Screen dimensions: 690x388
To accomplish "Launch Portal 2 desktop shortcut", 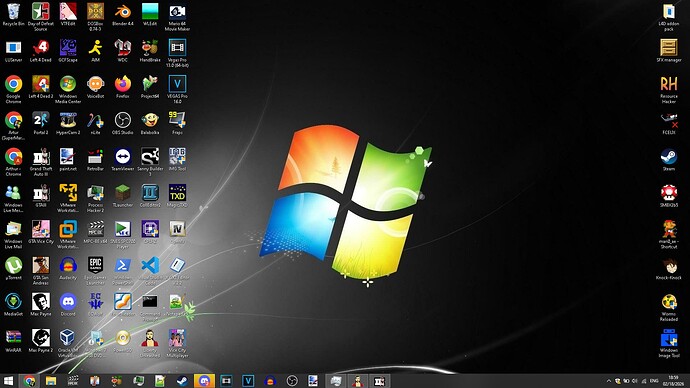I will (x=40, y=123).
